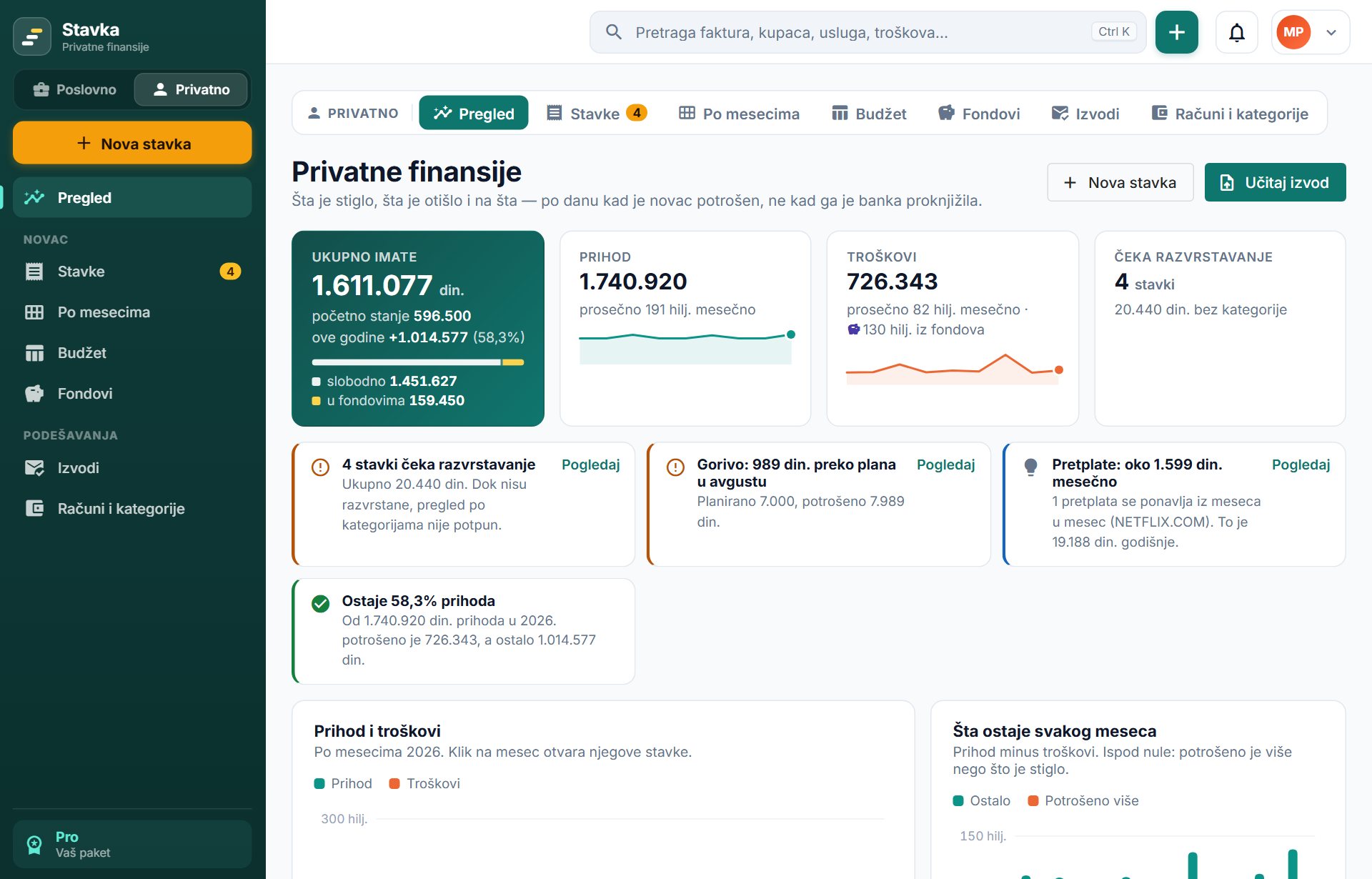This screenshot has width=1372, height=879.
Task: Open the Po mesecima tab
Action: [x=739, y=113]
